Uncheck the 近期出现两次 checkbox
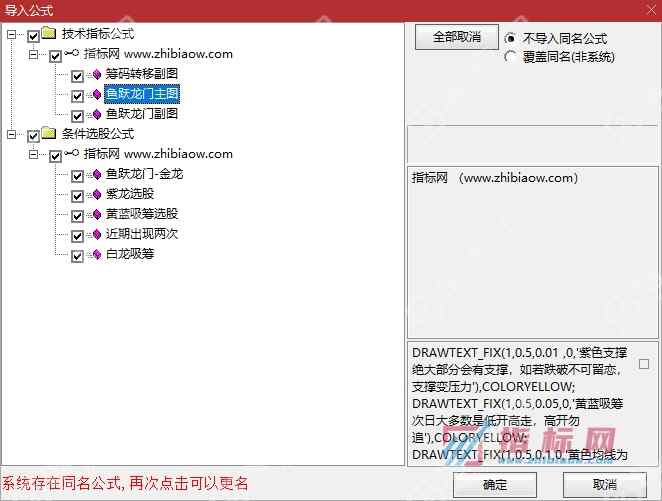The height and width of the screenshot is (501, 662). pos(77,236)
